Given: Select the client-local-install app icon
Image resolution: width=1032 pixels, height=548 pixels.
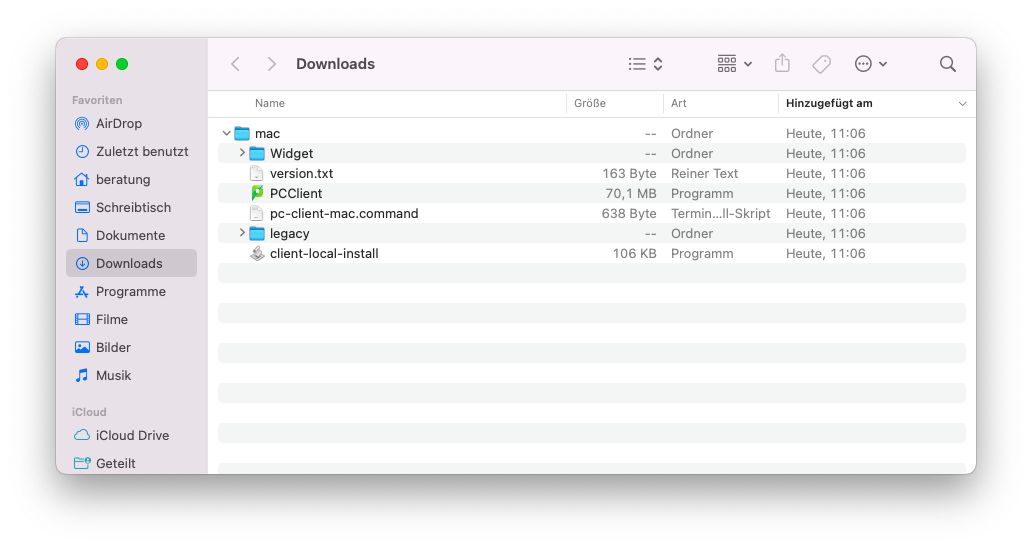Looking at the screenshot, I should 257,254.
